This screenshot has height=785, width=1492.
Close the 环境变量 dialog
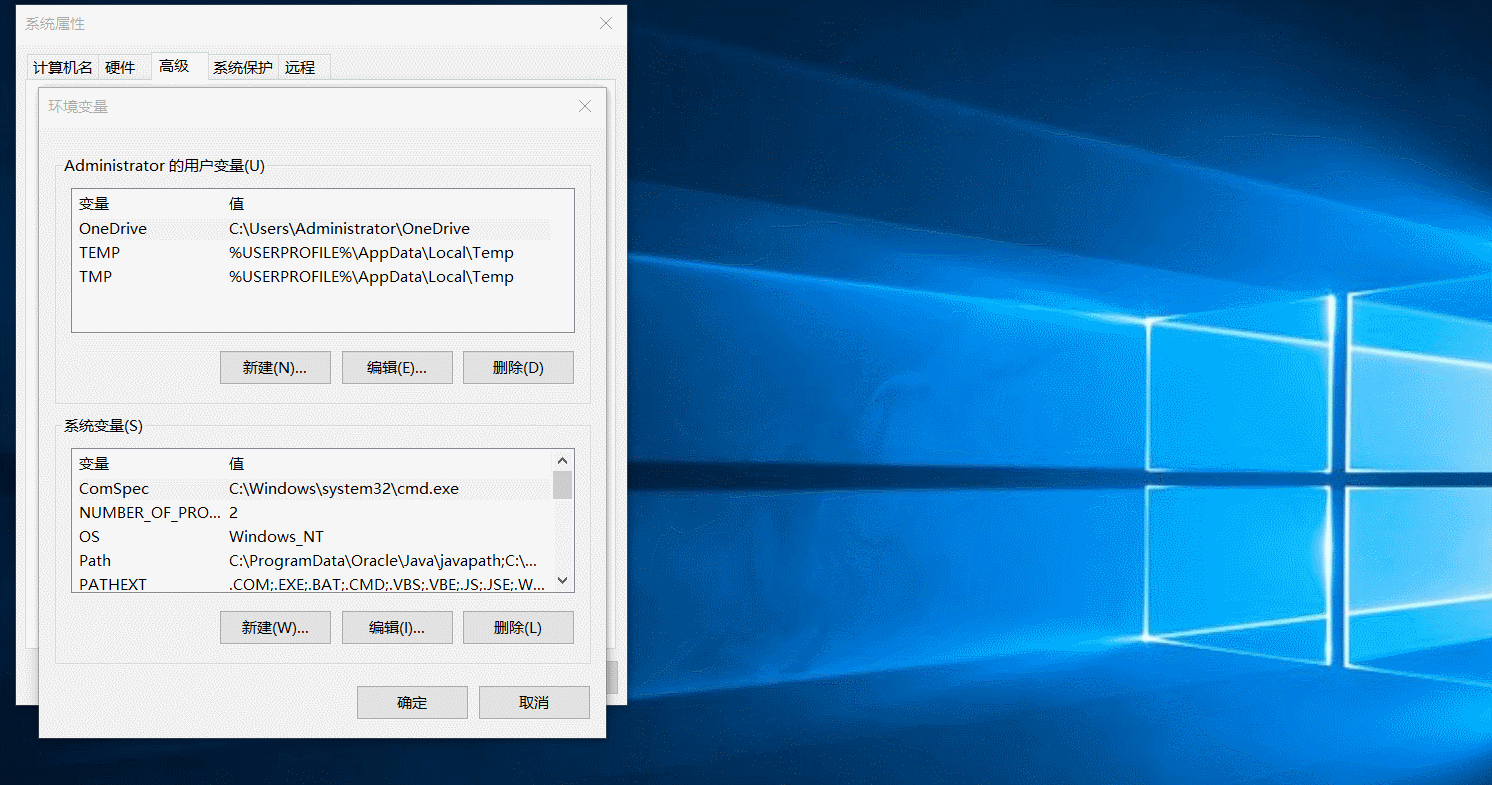tap(585, 106)
